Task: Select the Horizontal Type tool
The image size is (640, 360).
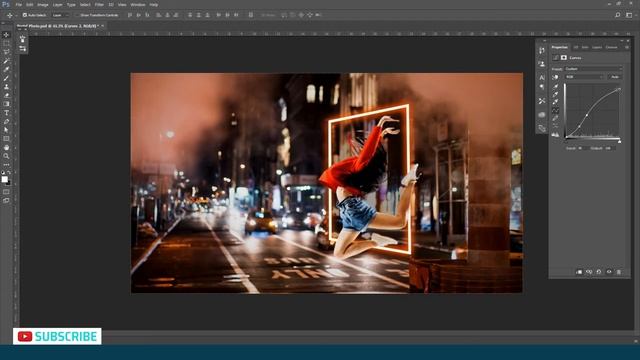Action: pos(6,113)
